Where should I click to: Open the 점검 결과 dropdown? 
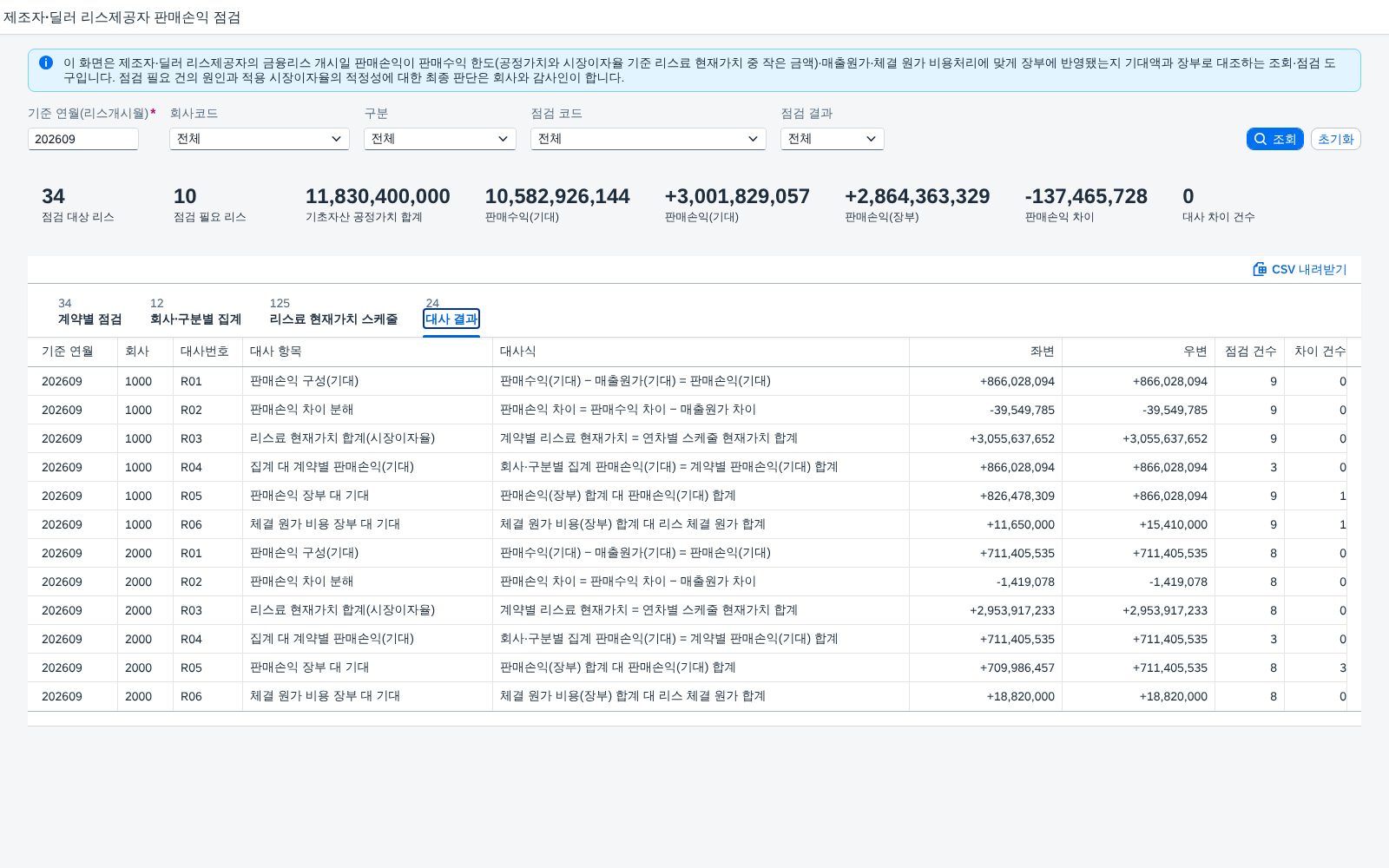click(833, 139)
